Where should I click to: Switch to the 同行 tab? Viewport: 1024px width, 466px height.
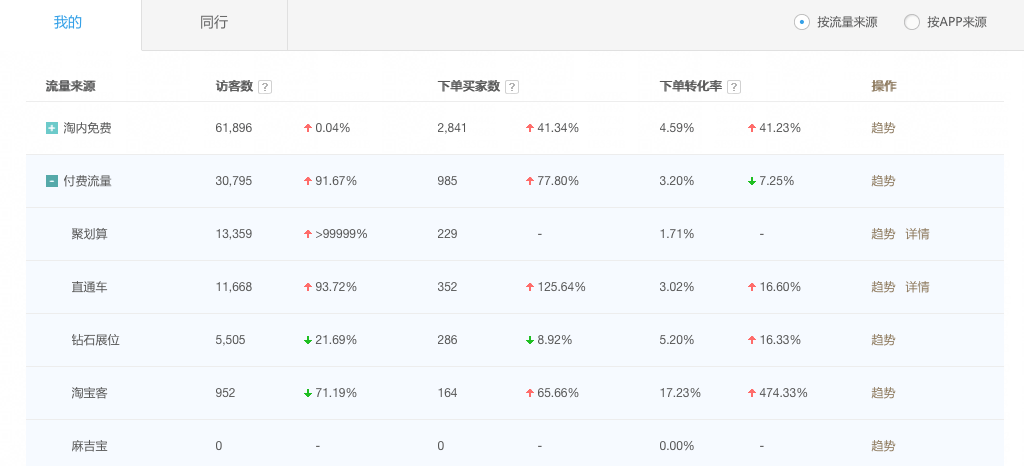point(214,22)
